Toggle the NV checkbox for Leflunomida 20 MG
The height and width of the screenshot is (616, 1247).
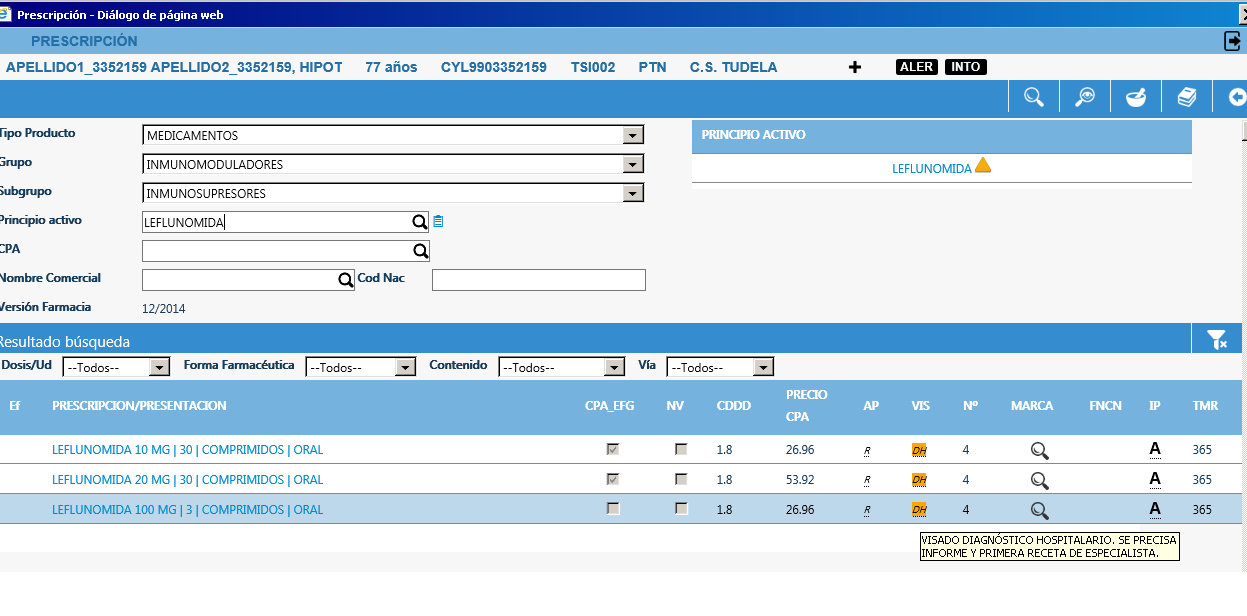pos(681,480)
